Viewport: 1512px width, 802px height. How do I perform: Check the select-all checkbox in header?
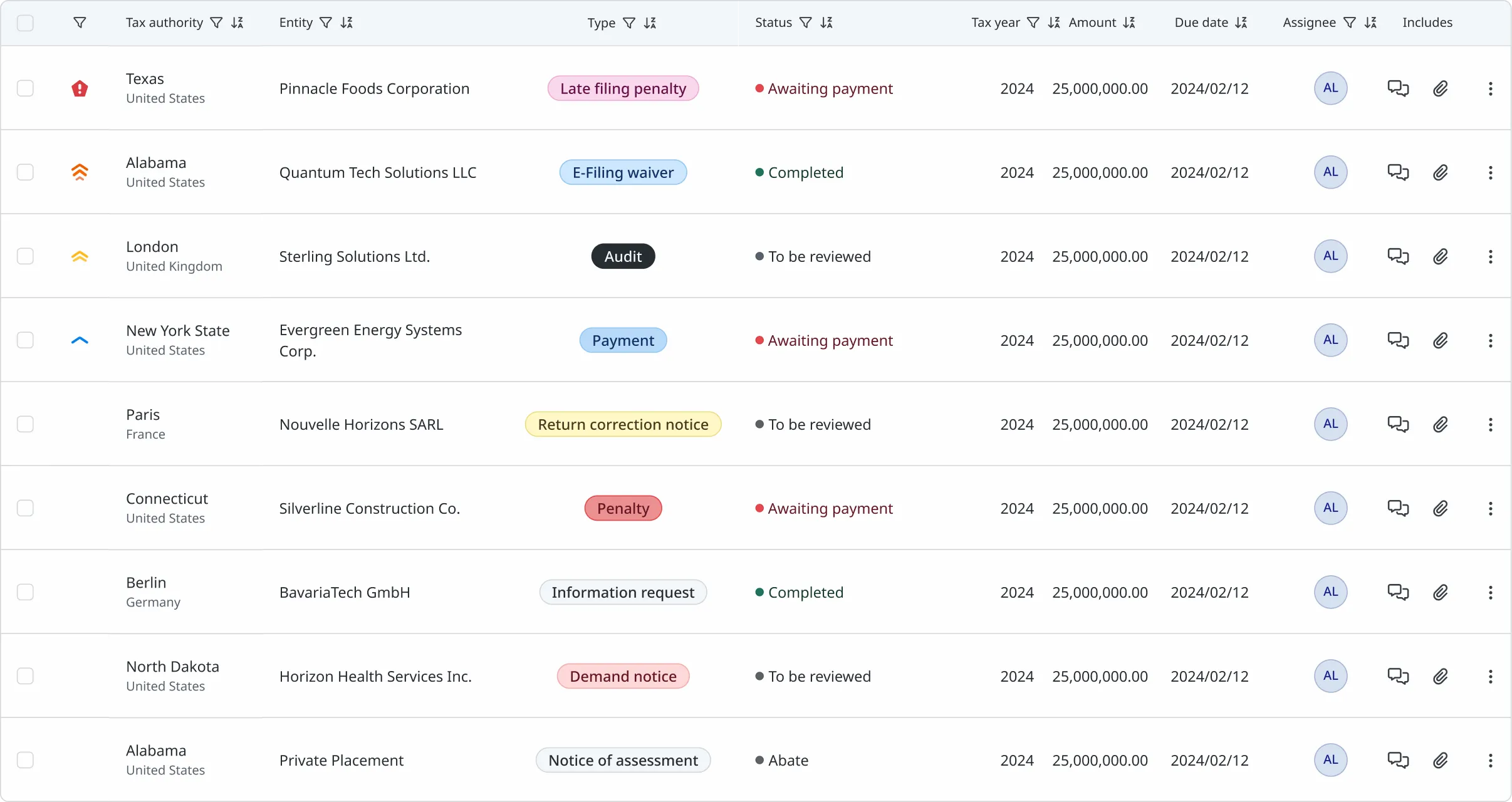25,23
